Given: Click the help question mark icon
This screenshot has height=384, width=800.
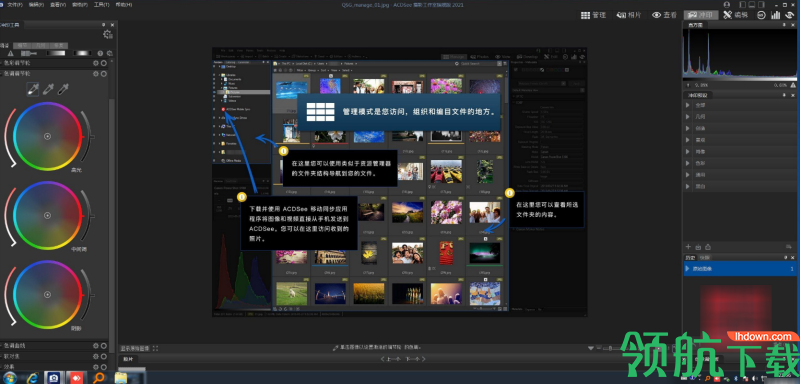Looking at the screenshot, I should coord(101,53).
